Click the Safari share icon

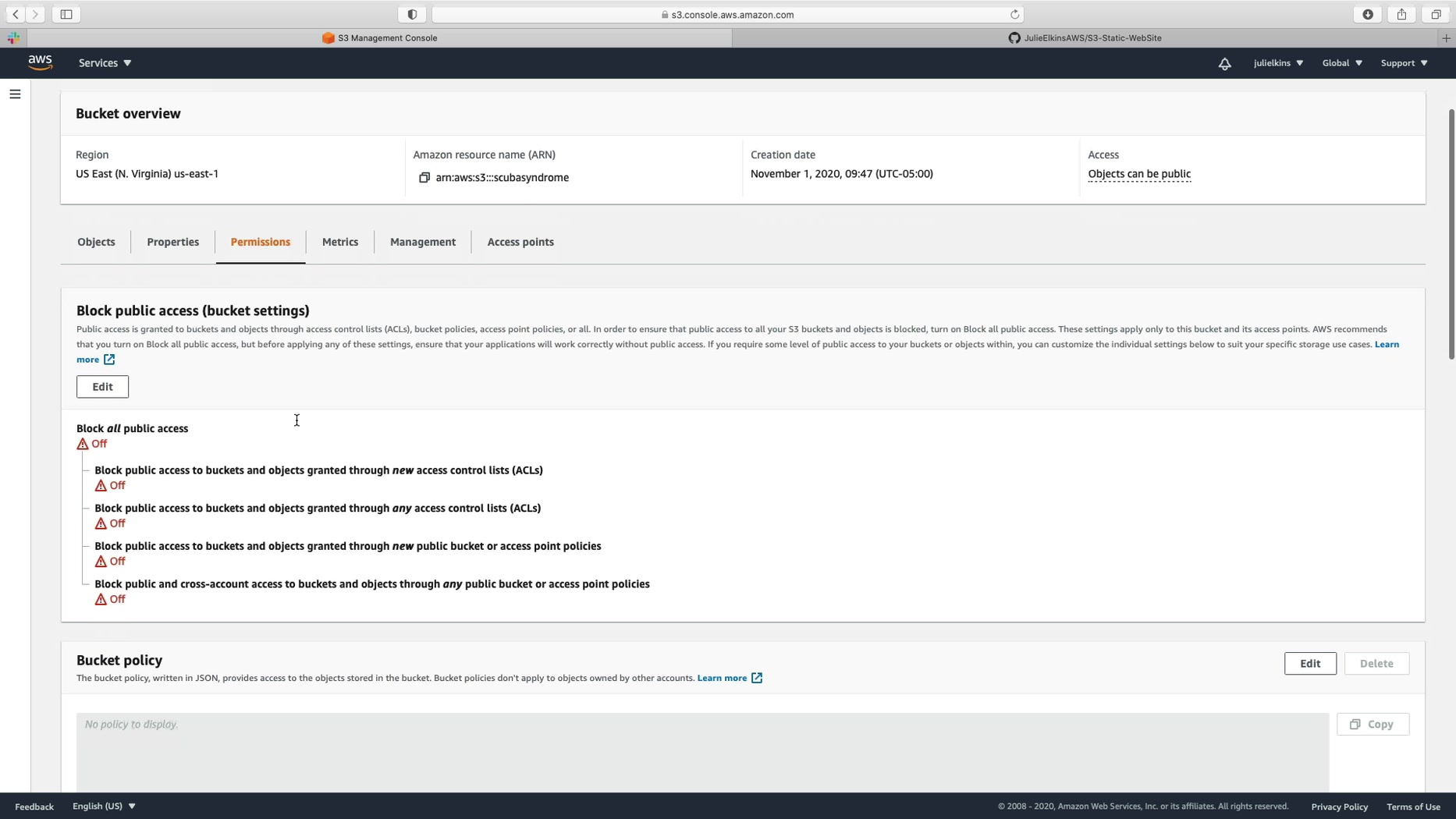pos(1402,14)
